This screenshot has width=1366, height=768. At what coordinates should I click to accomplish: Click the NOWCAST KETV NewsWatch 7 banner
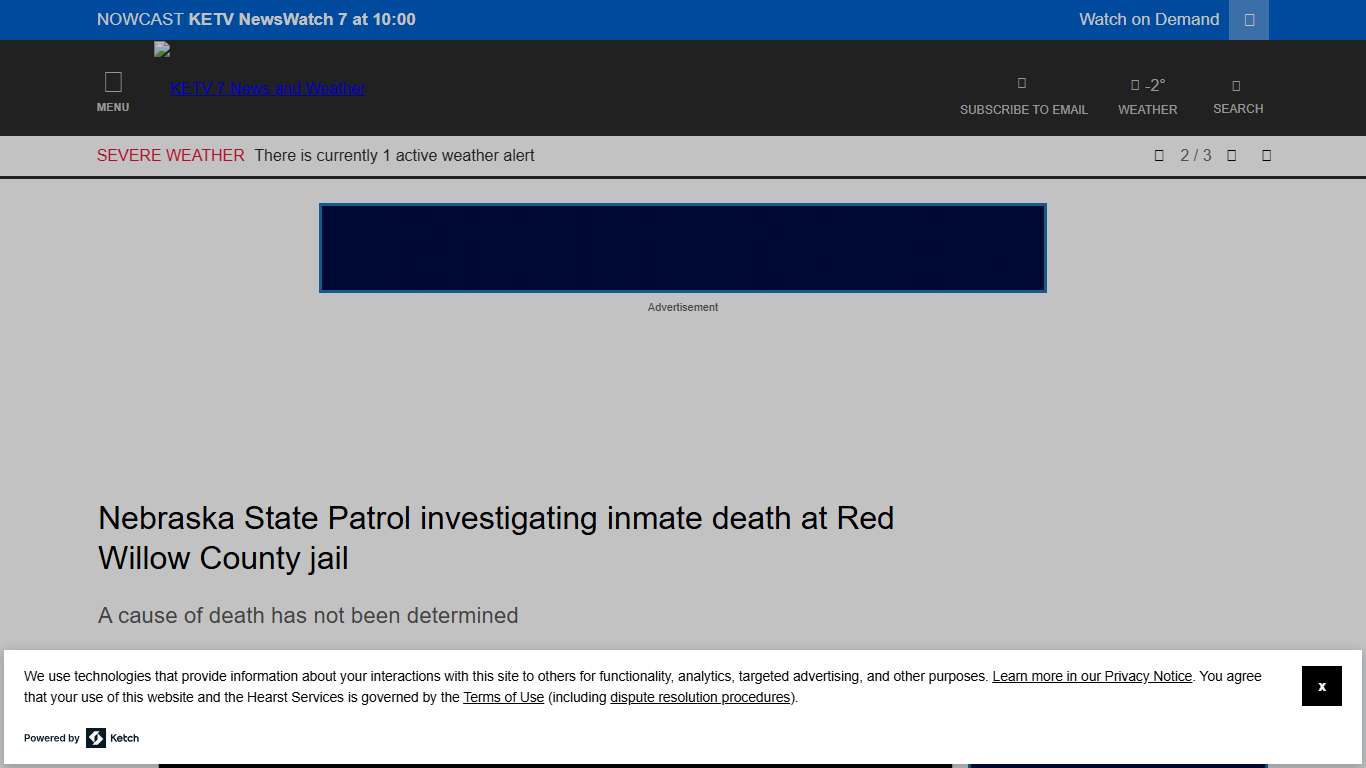pyautogui.click(x=256, y=19)
